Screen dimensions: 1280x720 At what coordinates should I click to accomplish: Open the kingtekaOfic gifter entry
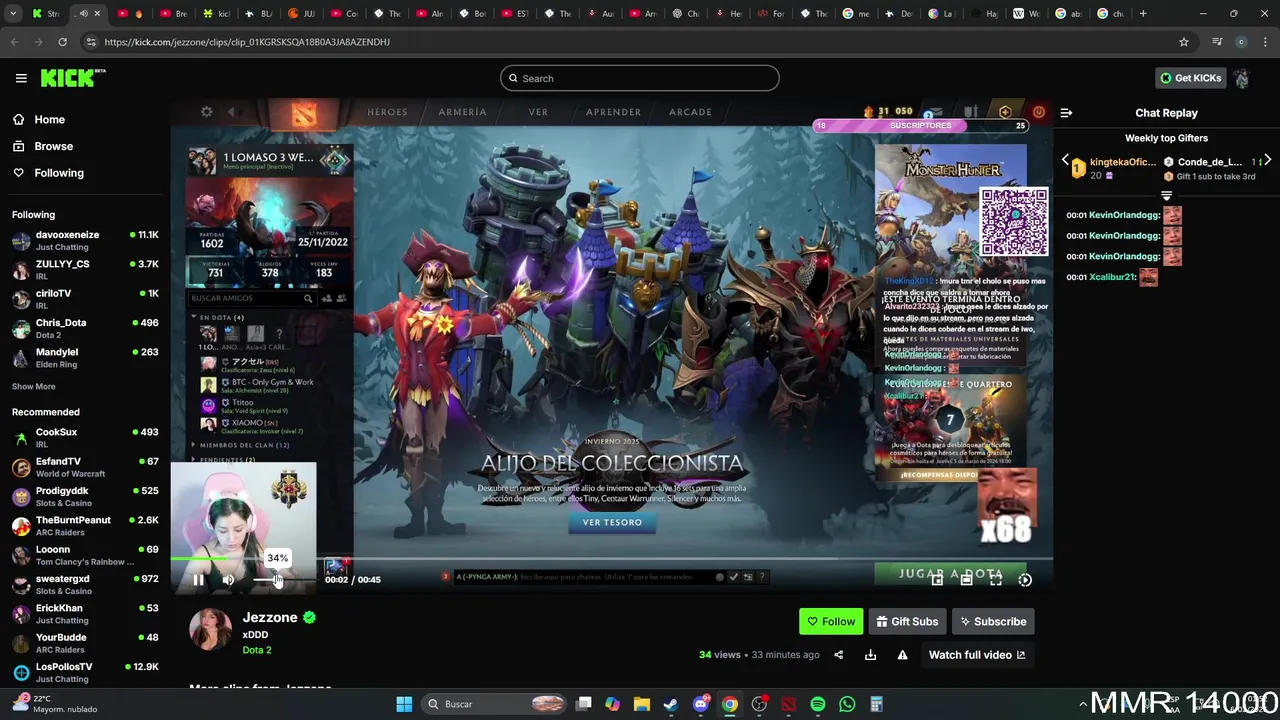1114,167
